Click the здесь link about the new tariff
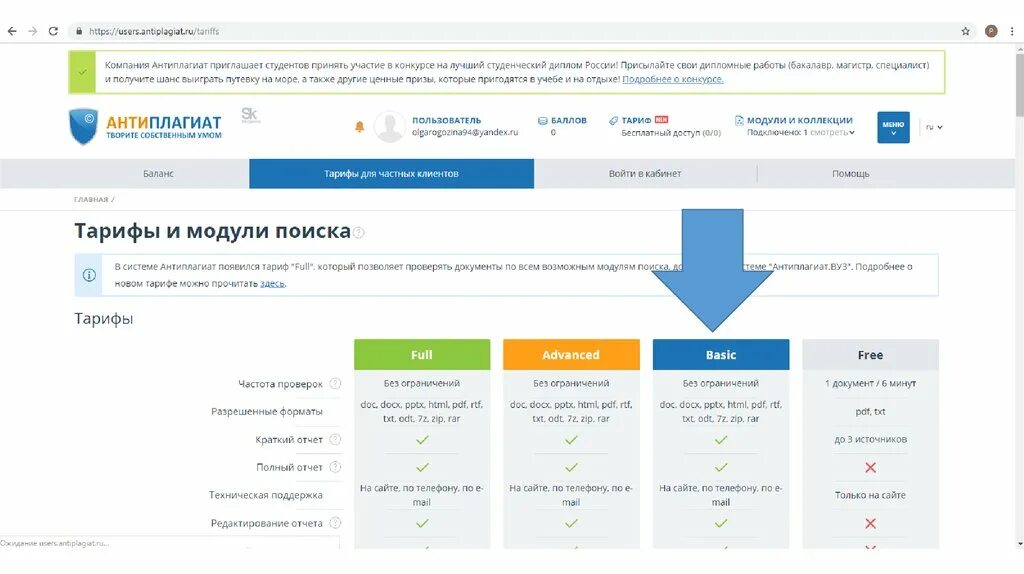1024x574 pixels. [x=272, y=283]
